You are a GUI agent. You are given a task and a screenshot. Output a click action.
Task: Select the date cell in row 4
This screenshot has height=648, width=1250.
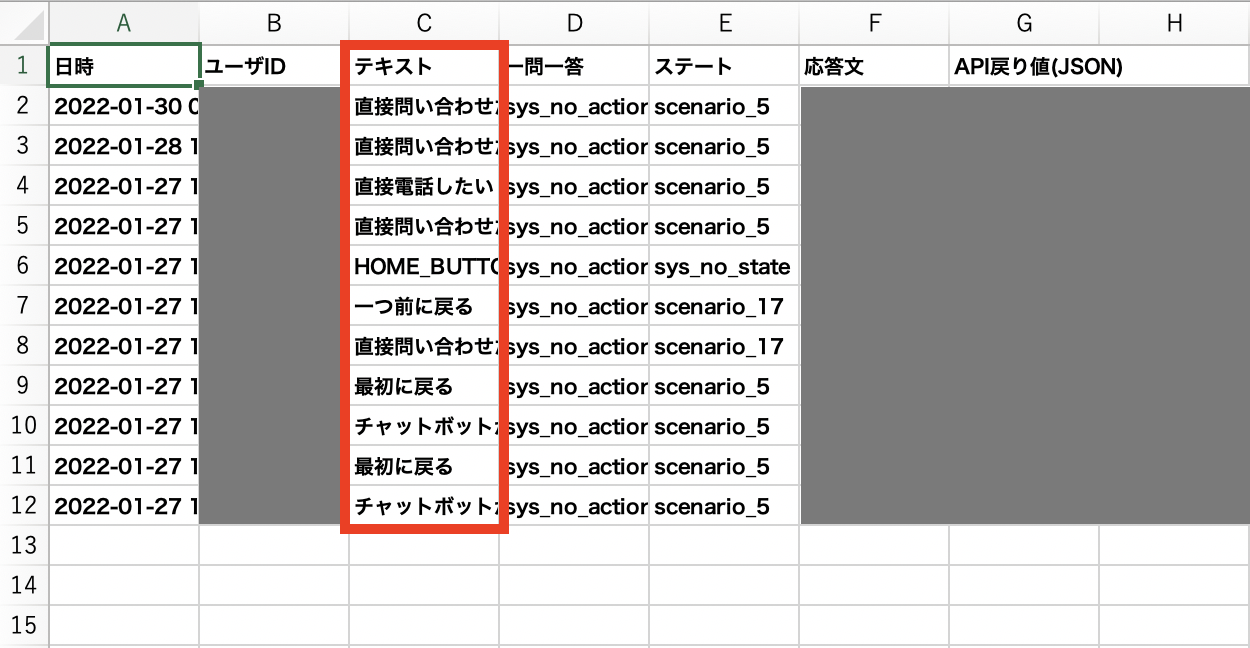point(124,186)
